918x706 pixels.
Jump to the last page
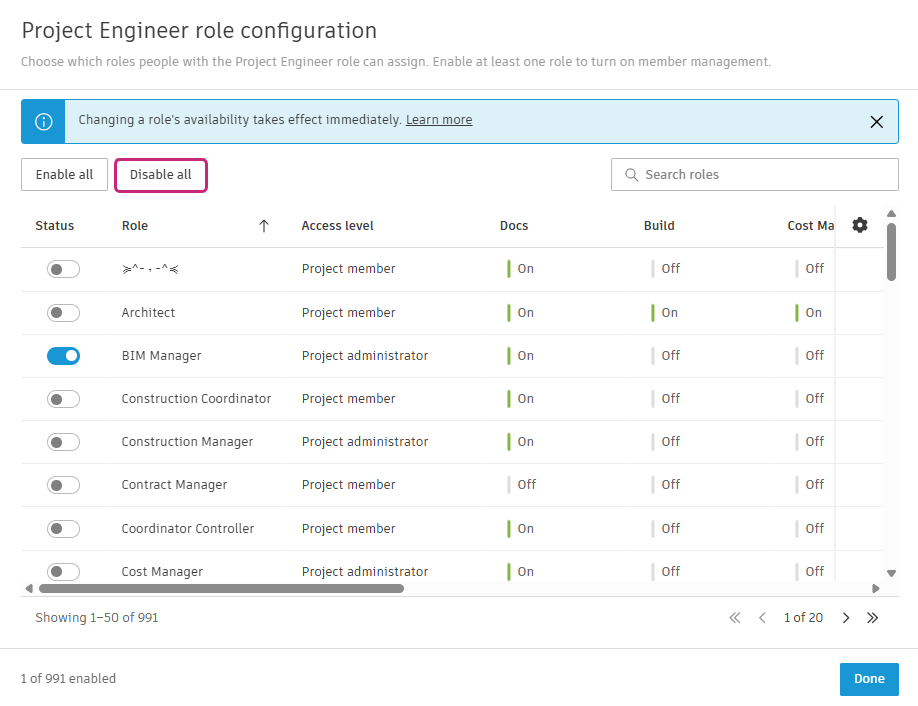[x=872, y=618]
